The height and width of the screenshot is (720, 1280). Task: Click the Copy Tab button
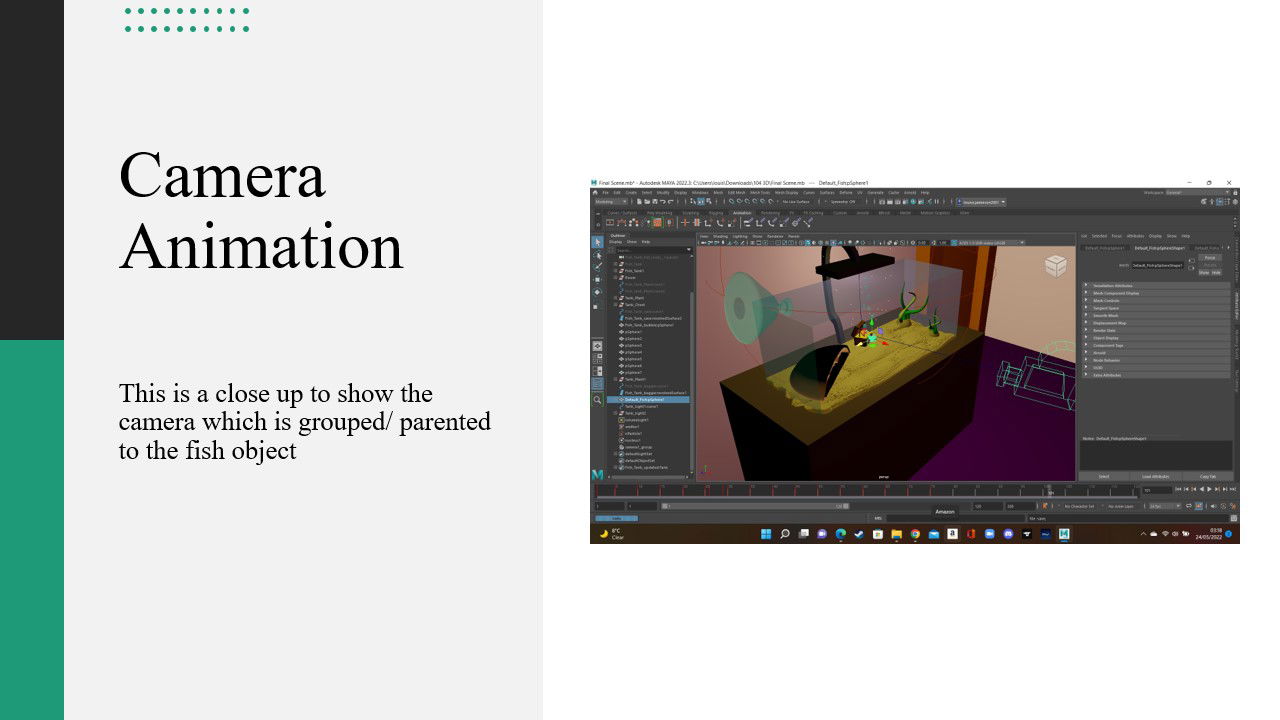pyautogui.click(x=1207, y=476)
